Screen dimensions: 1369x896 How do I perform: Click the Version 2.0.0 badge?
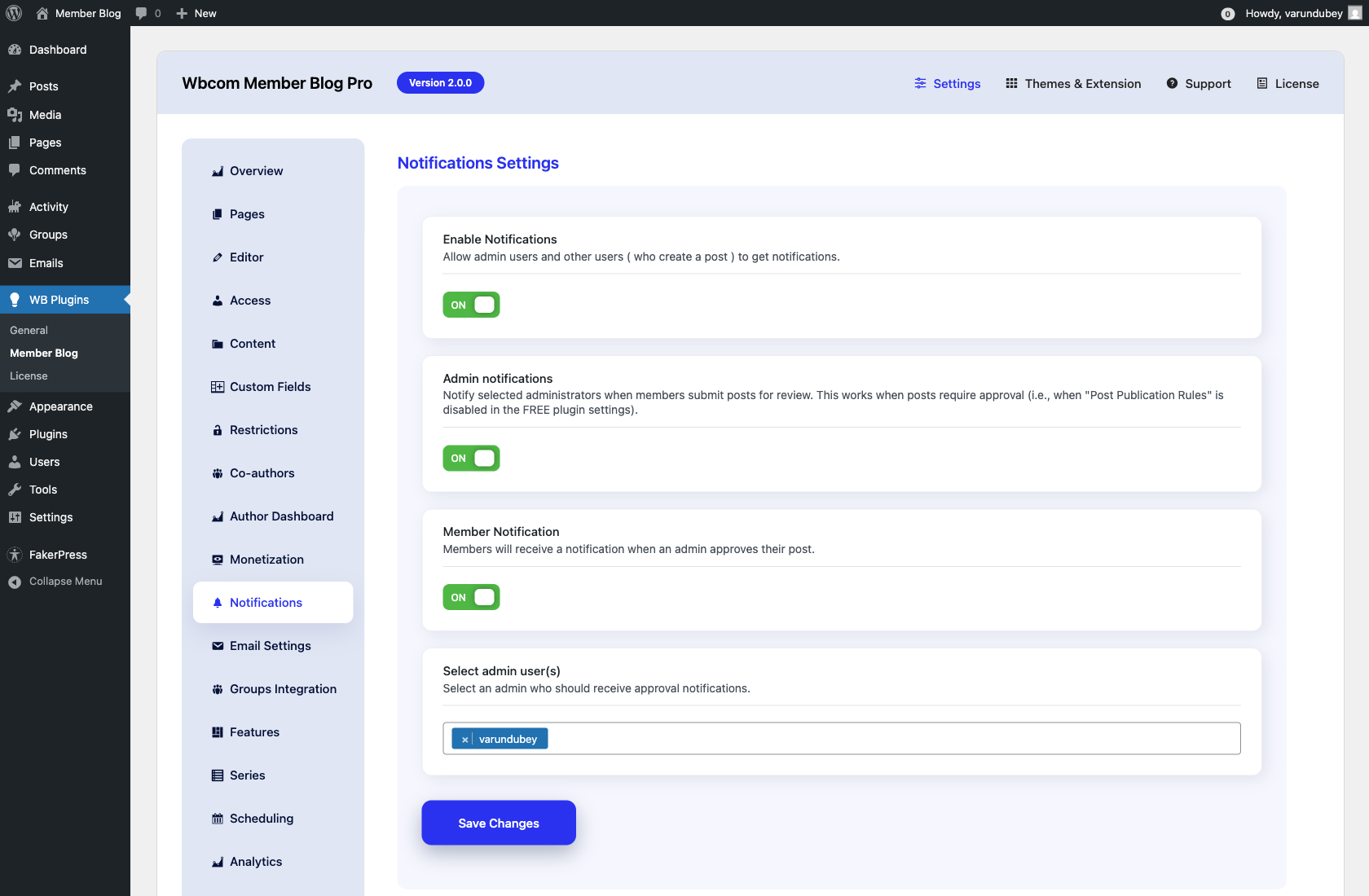[x=440, y=83]
